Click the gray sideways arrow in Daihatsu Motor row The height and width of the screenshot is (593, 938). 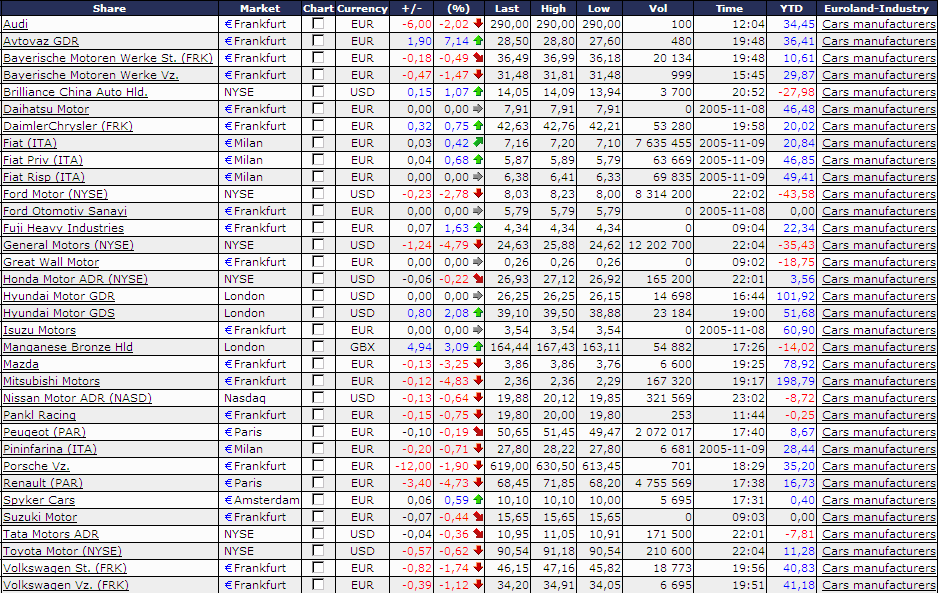tap(477, 109)
